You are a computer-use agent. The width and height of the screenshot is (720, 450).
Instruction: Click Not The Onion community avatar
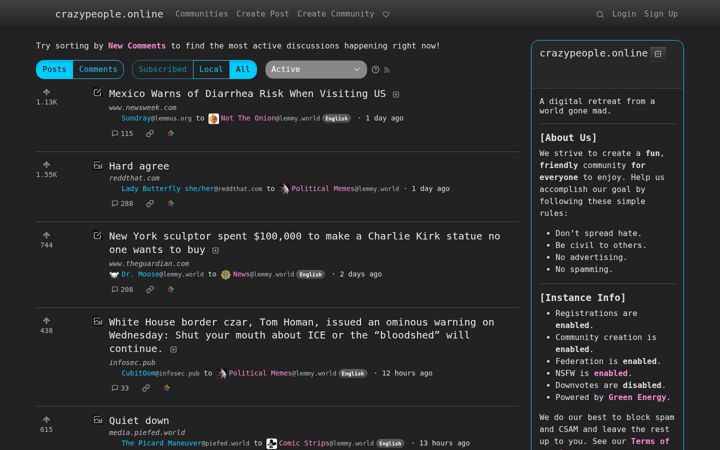pyautogui.click(x=214, y=119)
